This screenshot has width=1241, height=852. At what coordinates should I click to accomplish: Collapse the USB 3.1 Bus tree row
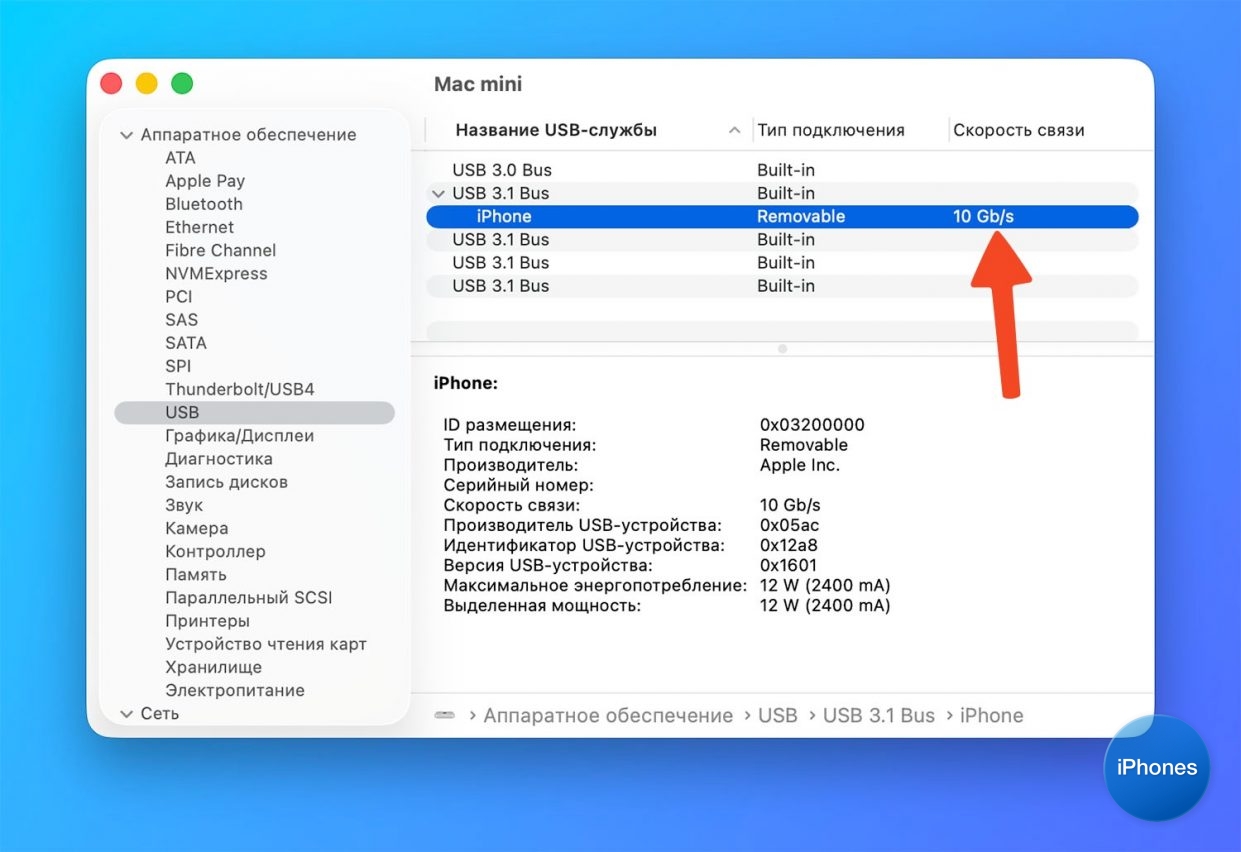coord(438,194)
